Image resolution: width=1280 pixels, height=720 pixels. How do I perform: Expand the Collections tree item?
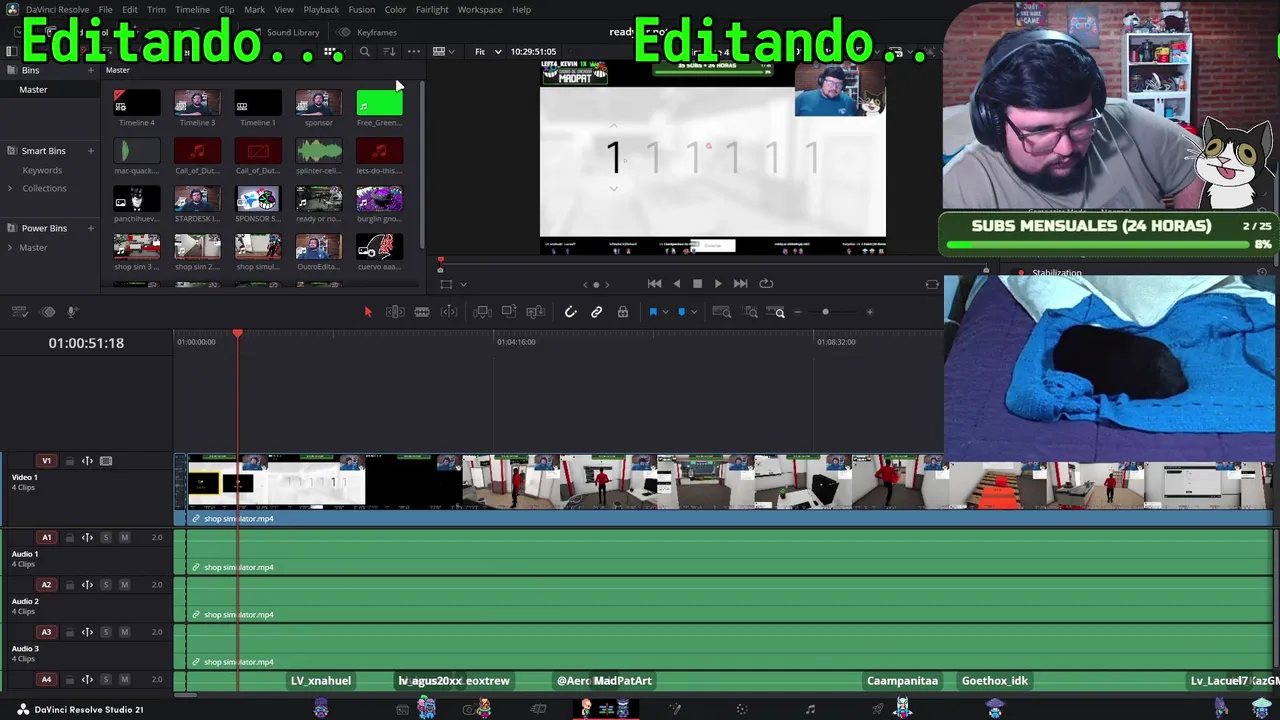[11, 189]
